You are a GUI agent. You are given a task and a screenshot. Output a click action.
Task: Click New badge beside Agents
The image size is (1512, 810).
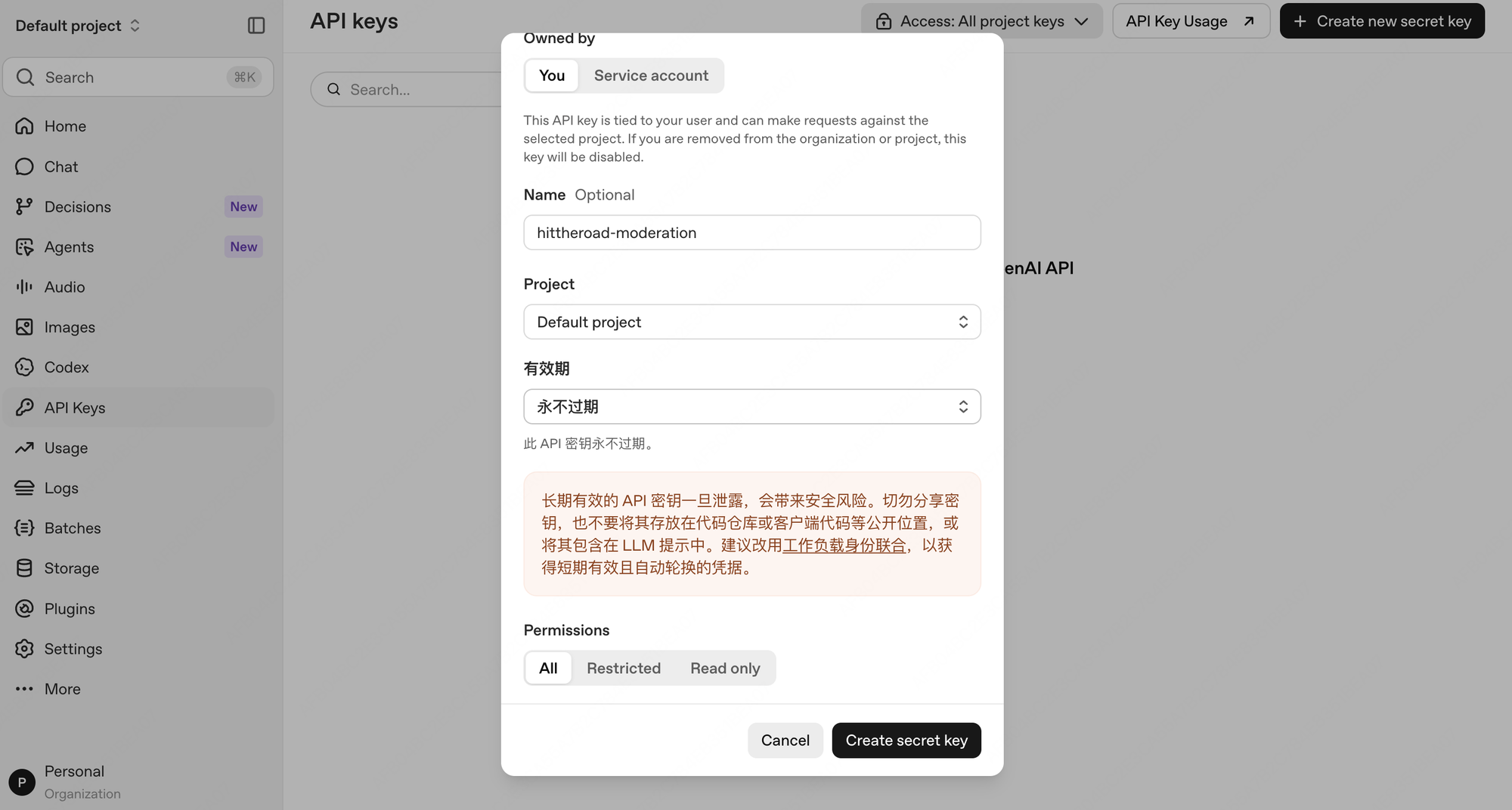tap(243, 247)
